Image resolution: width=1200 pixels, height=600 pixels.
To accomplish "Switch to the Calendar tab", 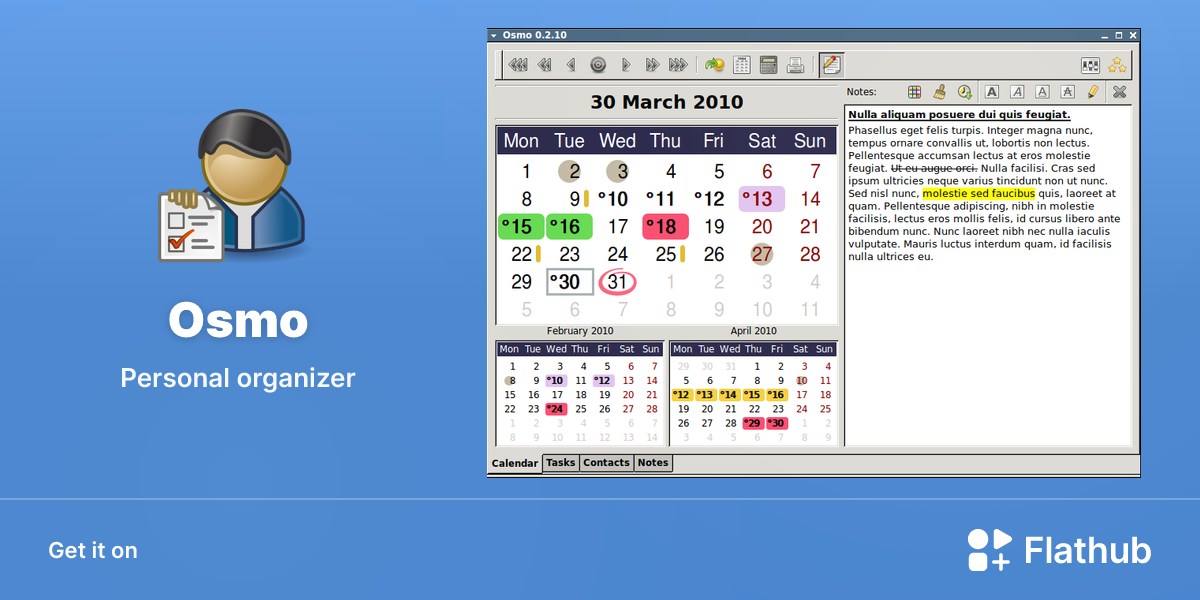I will pyautogui.click(x=515, y=463).
